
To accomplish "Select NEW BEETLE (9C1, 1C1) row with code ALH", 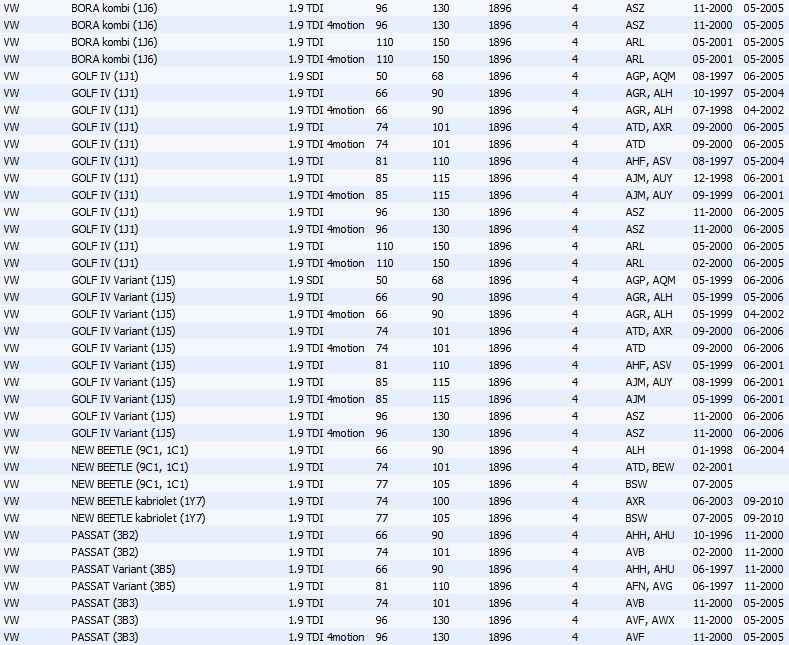I will 394,450.
